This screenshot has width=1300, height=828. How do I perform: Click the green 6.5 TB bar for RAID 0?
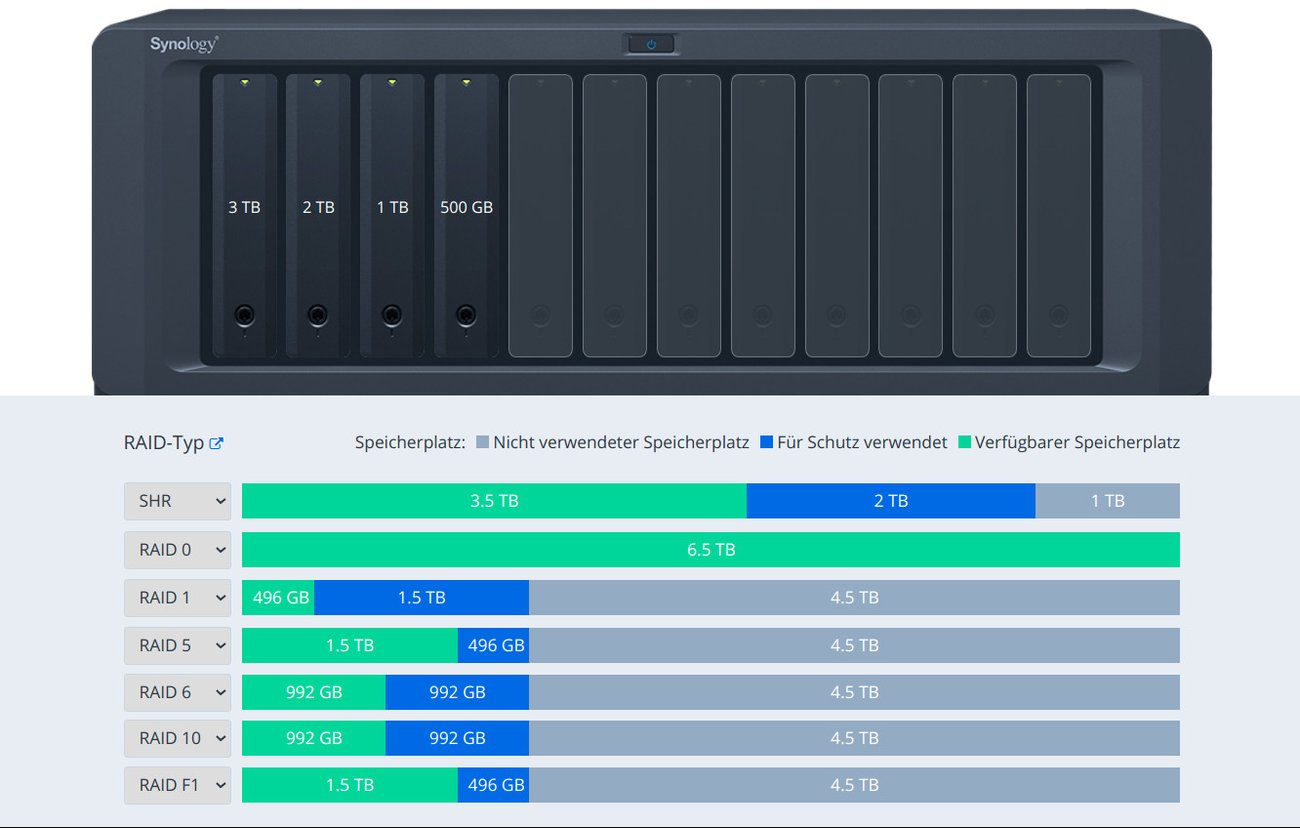pyautogui.click(x=710, y=549)
